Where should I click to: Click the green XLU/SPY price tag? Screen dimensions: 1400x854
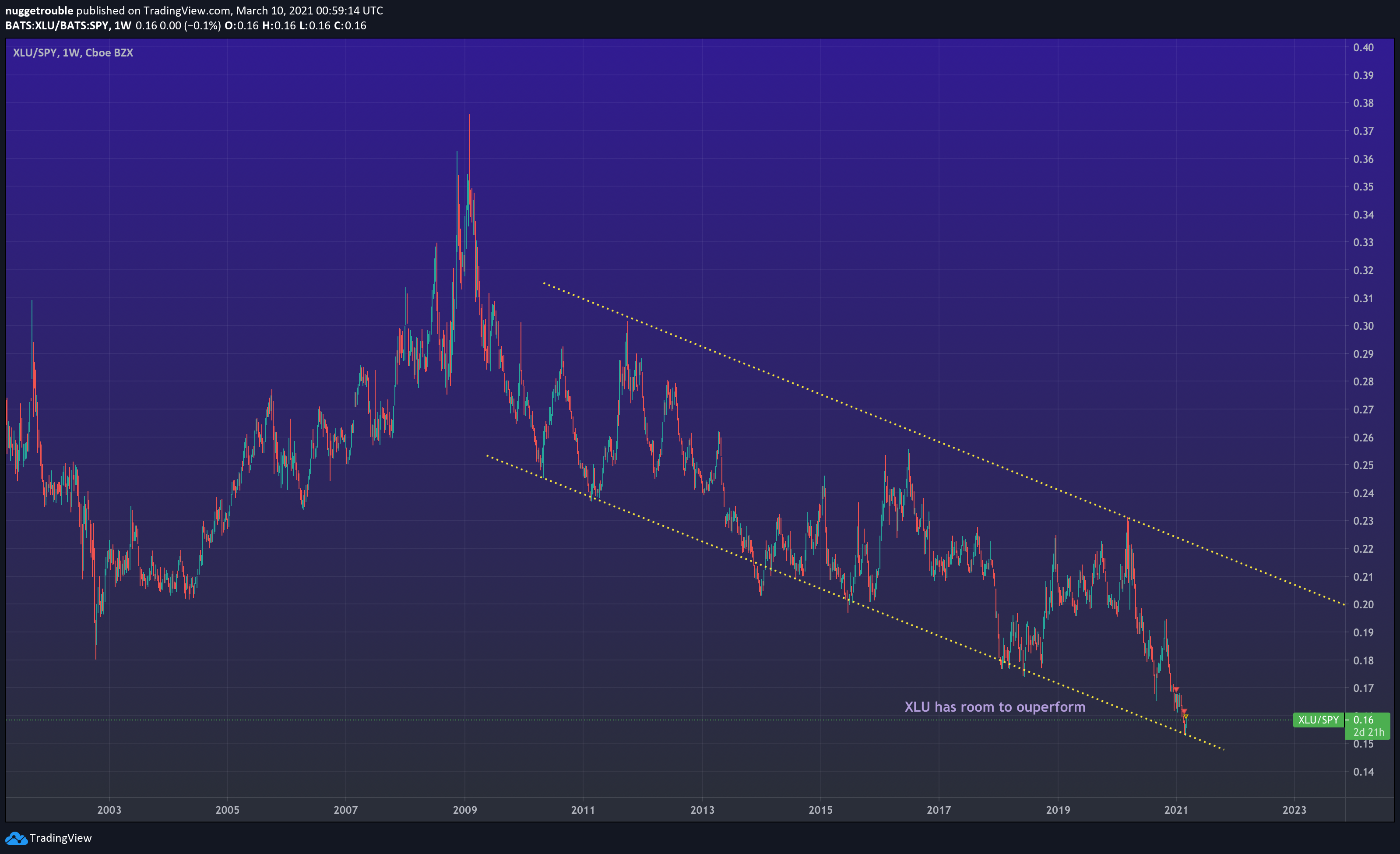[1318, 720]
